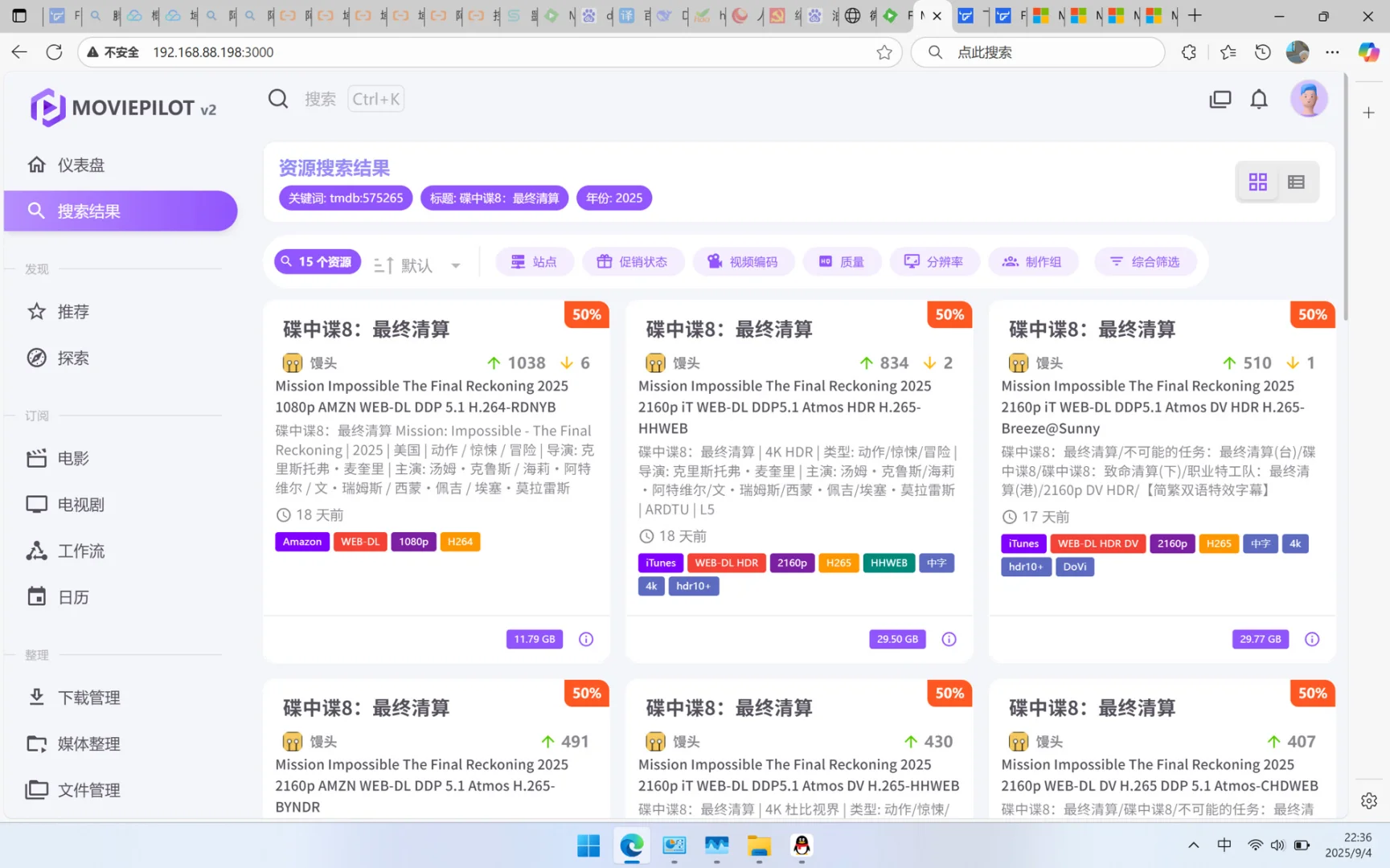Open File Explorer from taskbar
1390x868 pixels.
759,845
